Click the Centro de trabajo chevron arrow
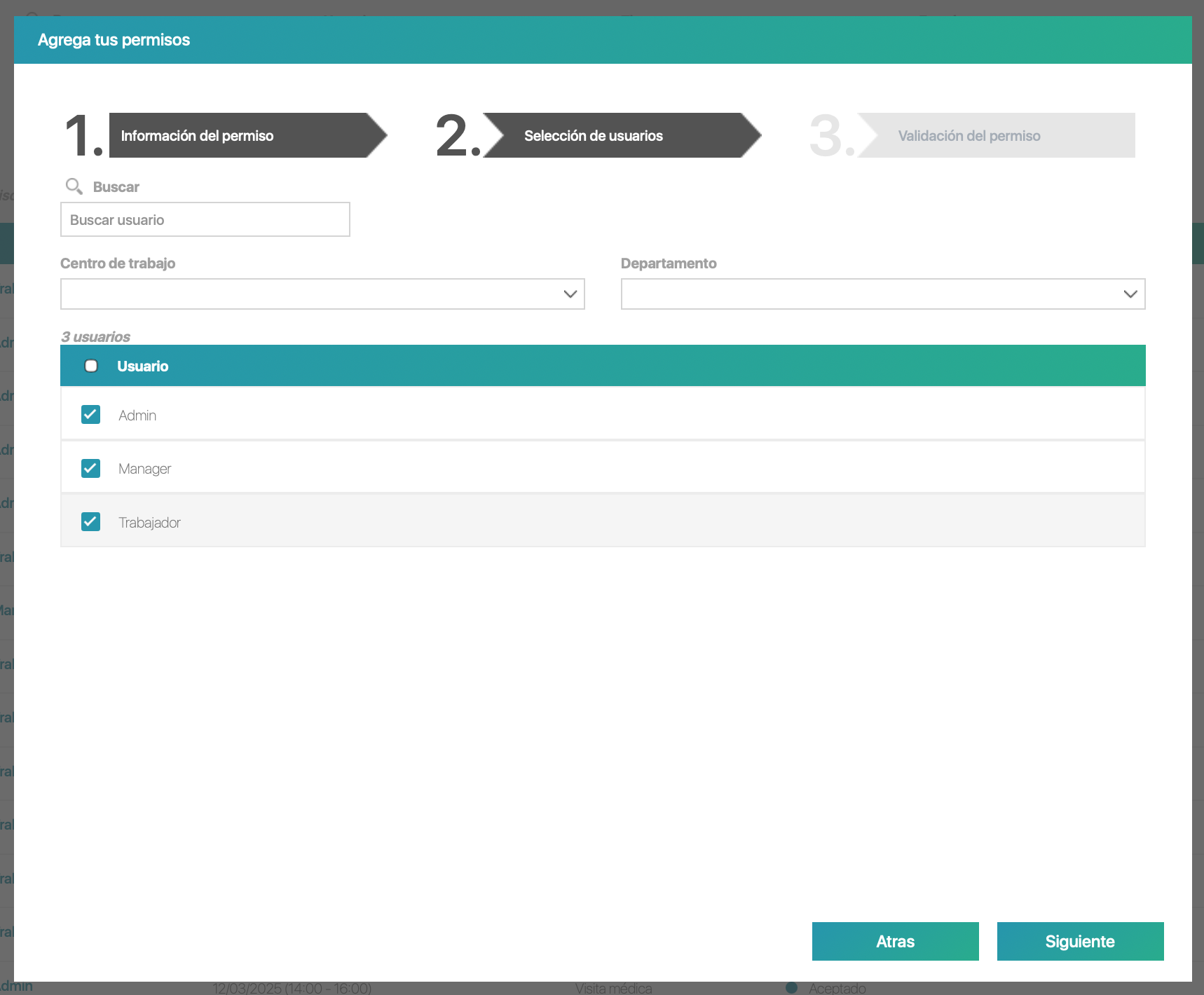 tap(570, 294)
